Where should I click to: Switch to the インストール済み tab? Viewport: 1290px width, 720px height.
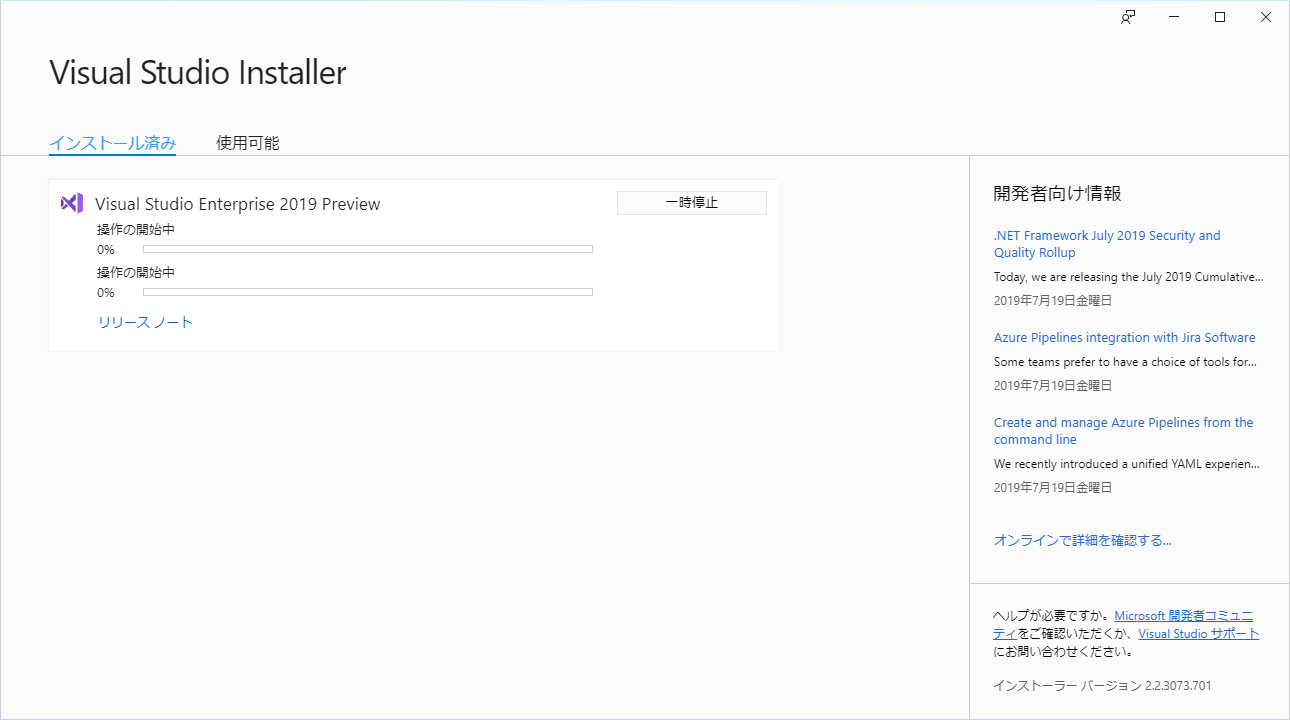coord(113,143)
